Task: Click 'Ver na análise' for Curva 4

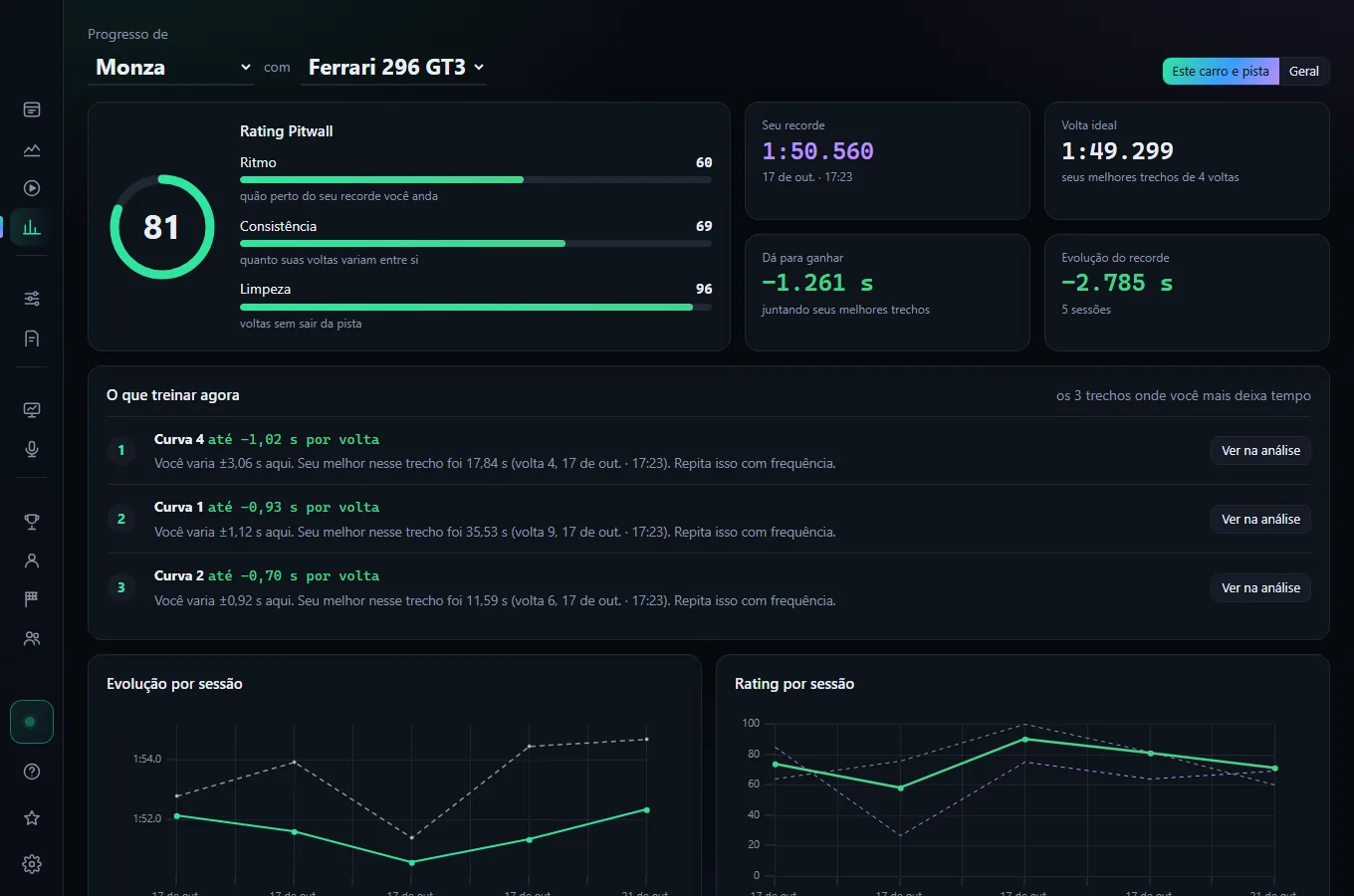Action: click(1260, 451)
